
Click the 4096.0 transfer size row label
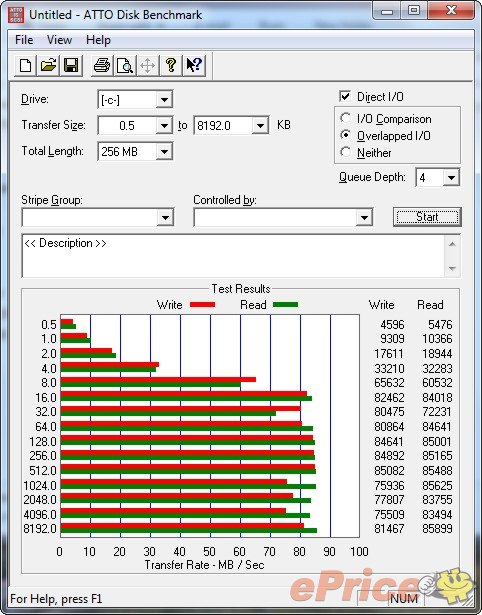[x=40, y=515]
